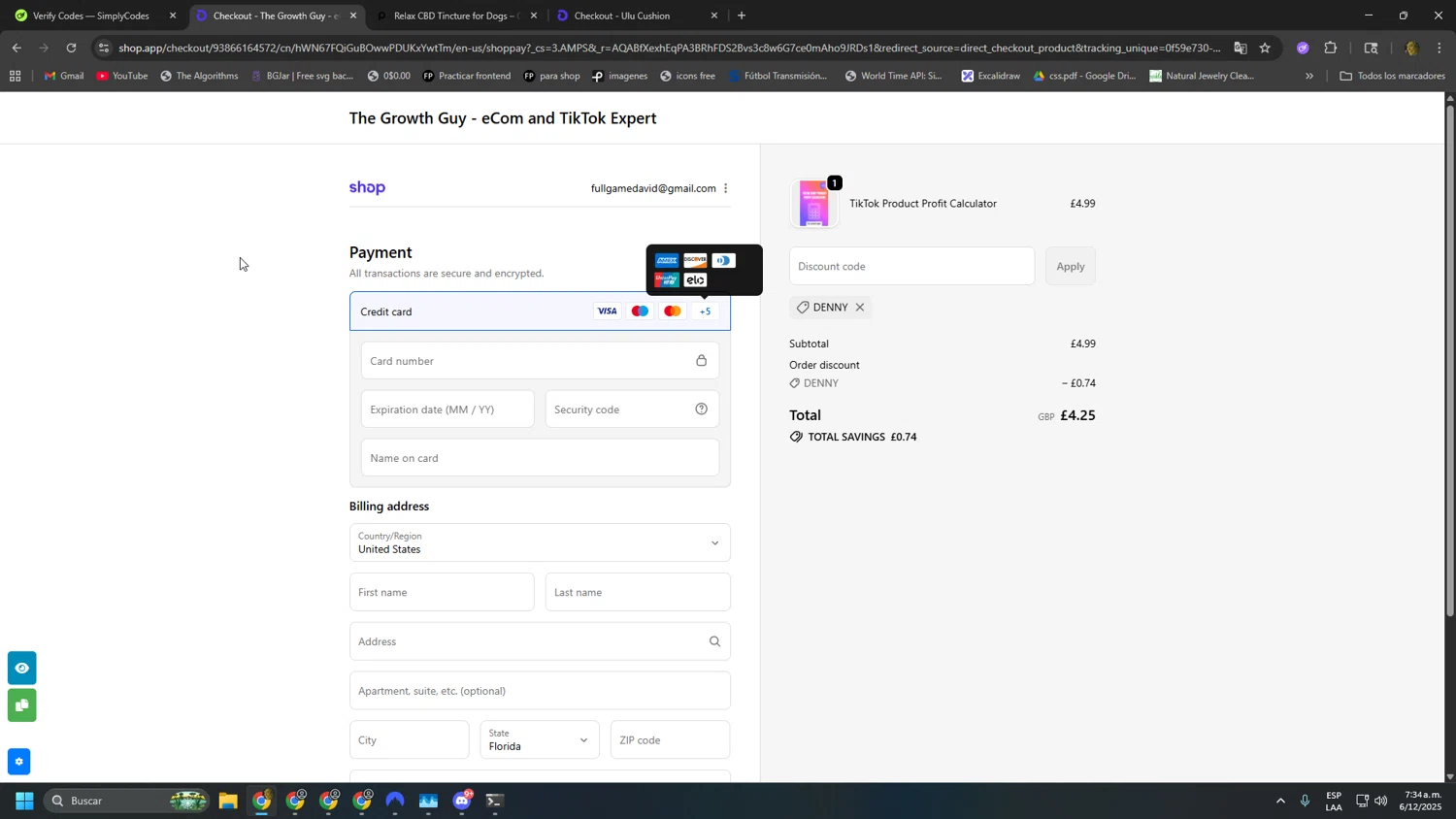Click the microphone icon in system tray
The image size is (1456, 819).
tap(1306, 801)
